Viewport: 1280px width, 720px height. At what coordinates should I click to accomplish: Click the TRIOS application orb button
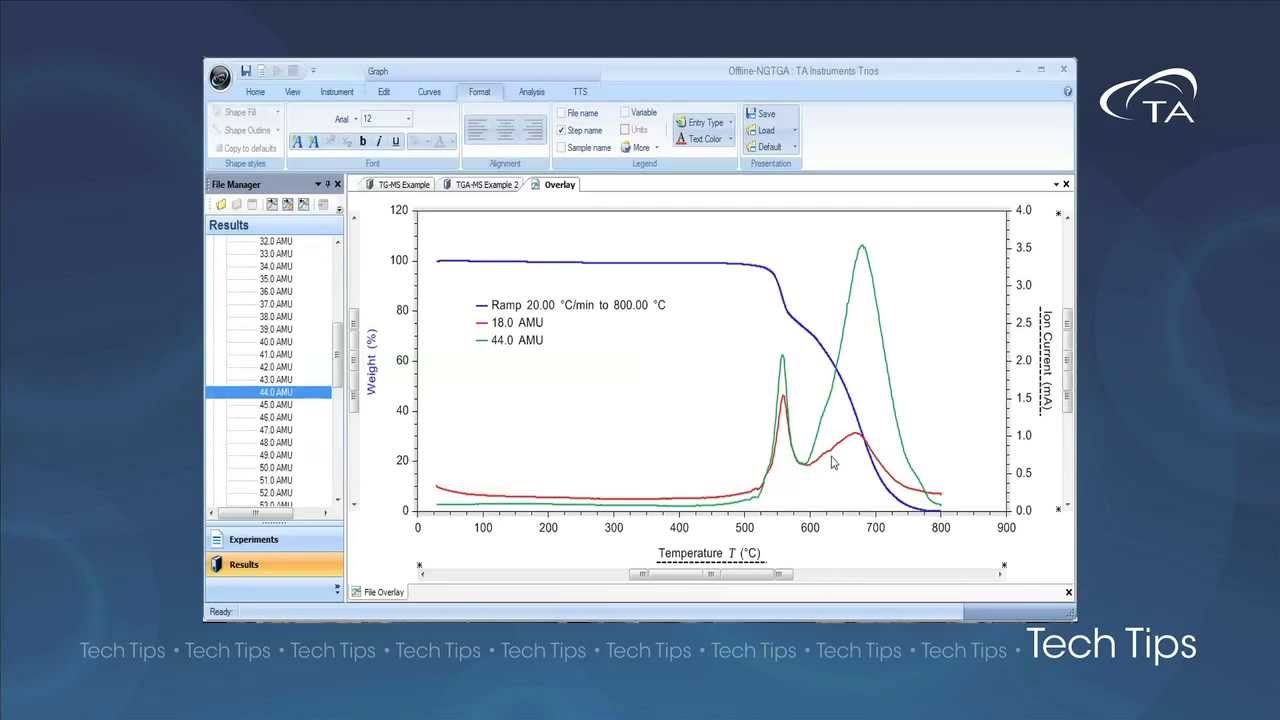(x=220, y=77)
